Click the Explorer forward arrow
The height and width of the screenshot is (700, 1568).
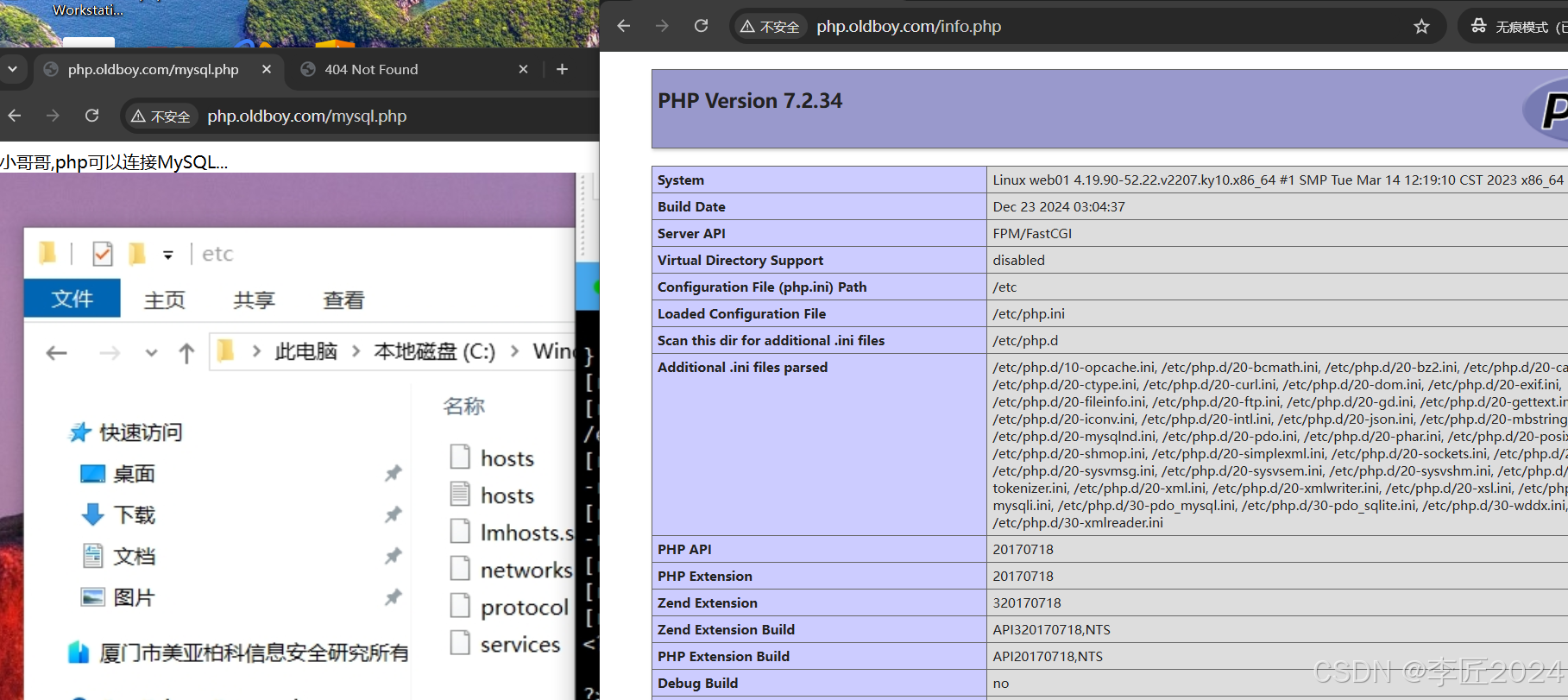(x=110, y=352)
